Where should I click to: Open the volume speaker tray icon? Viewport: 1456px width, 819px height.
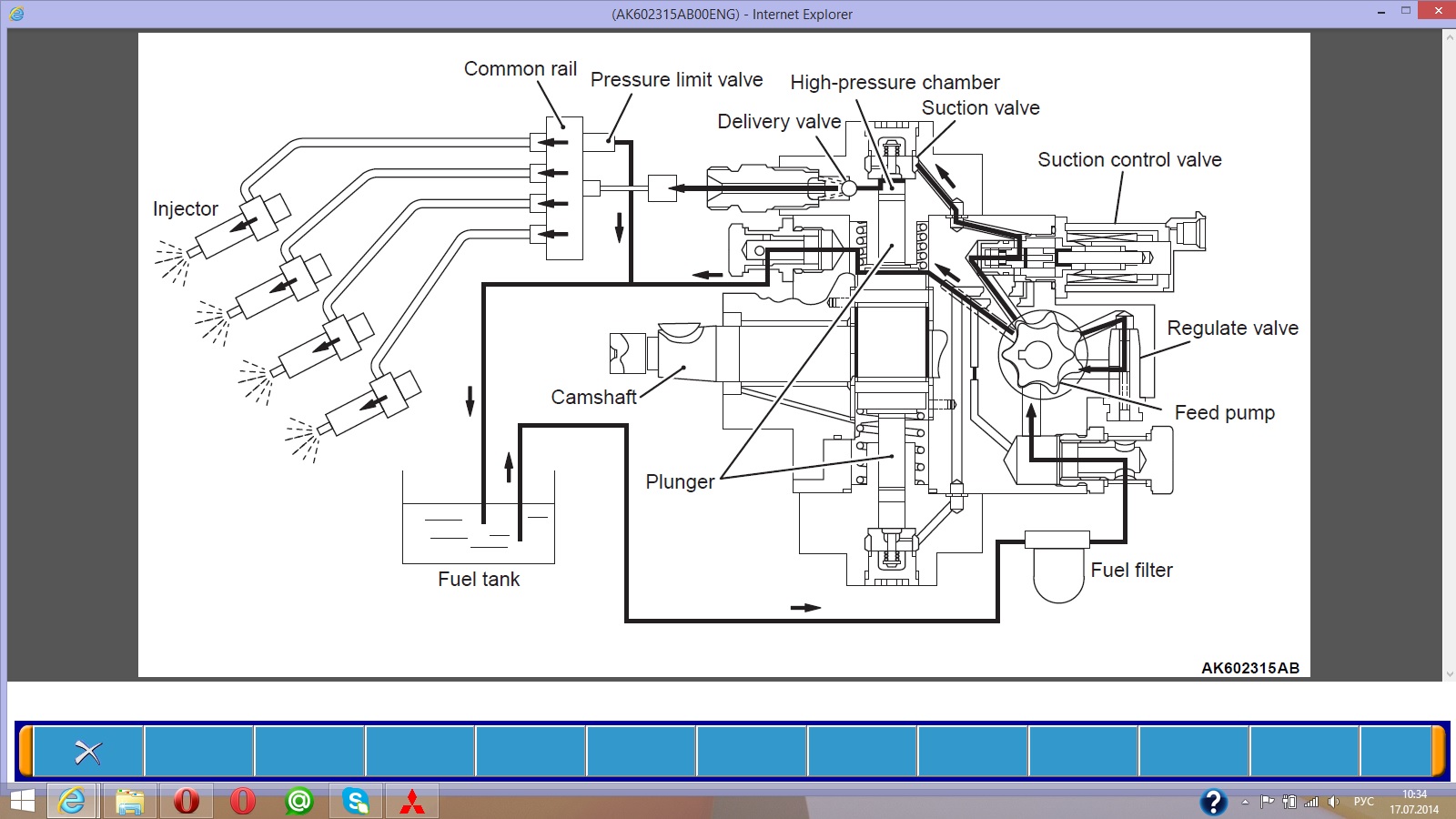(1333, 802)
